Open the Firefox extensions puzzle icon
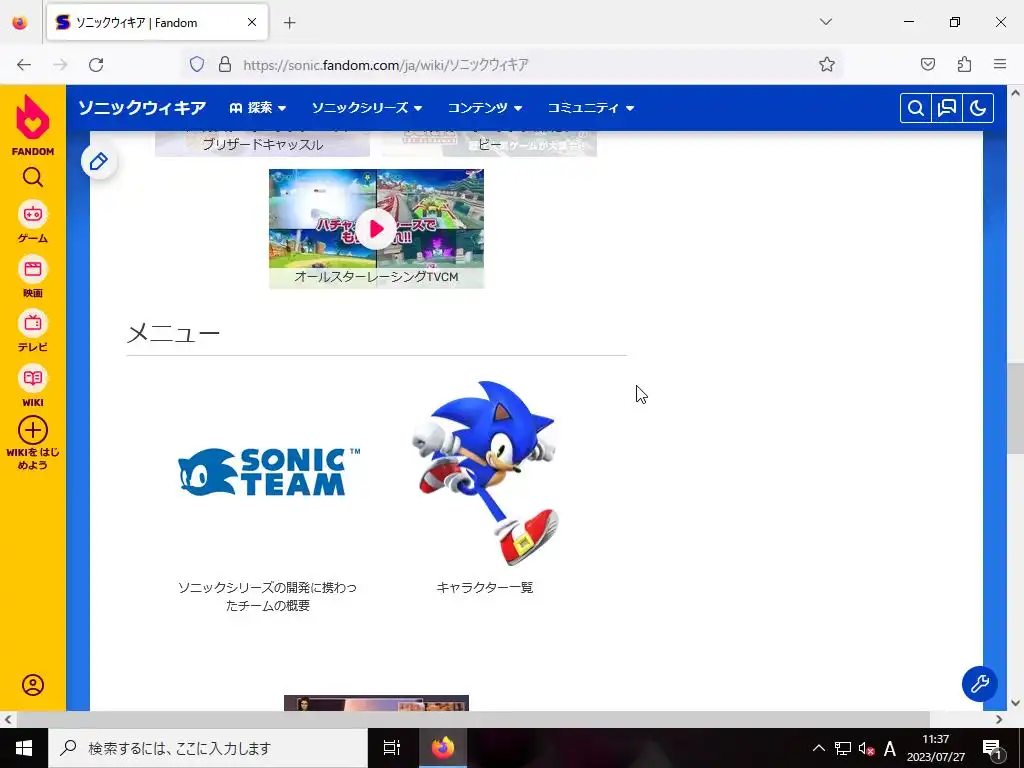The image size is (1024, 768). [x=964, y=64]
